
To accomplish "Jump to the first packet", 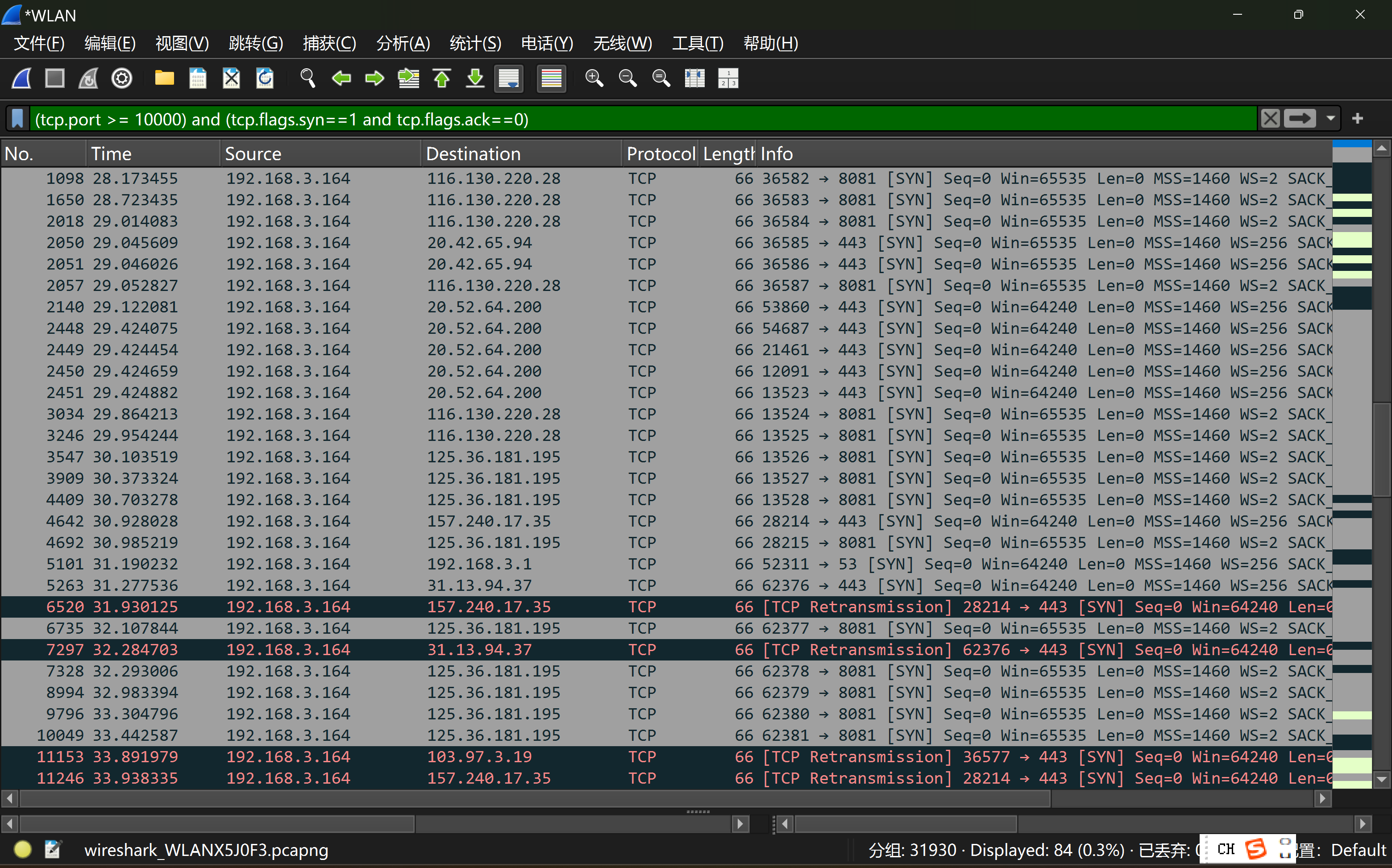I will coord(441,78).
